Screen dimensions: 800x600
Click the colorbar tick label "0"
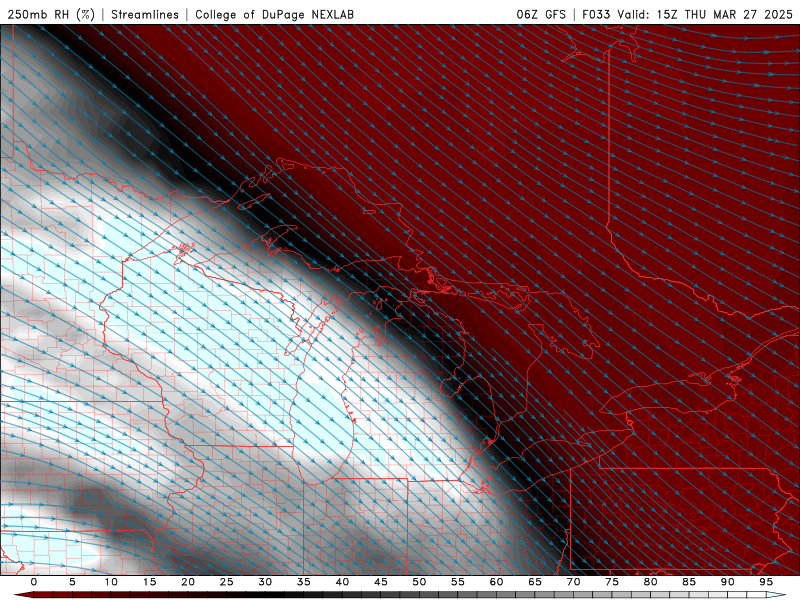[x=34, y=582]
